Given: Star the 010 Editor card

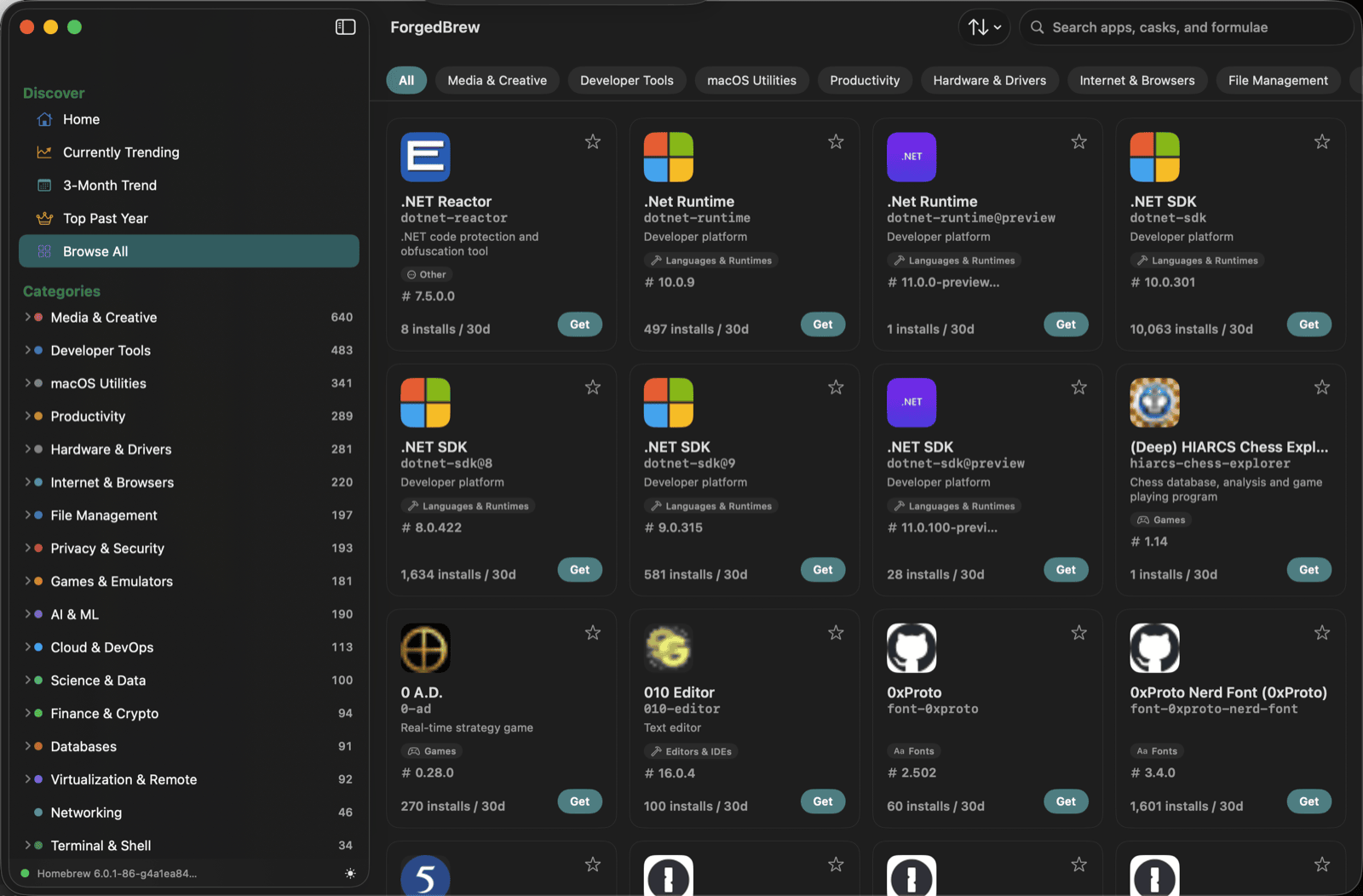Looking at the screenshot, I should [x=836, y=632].
